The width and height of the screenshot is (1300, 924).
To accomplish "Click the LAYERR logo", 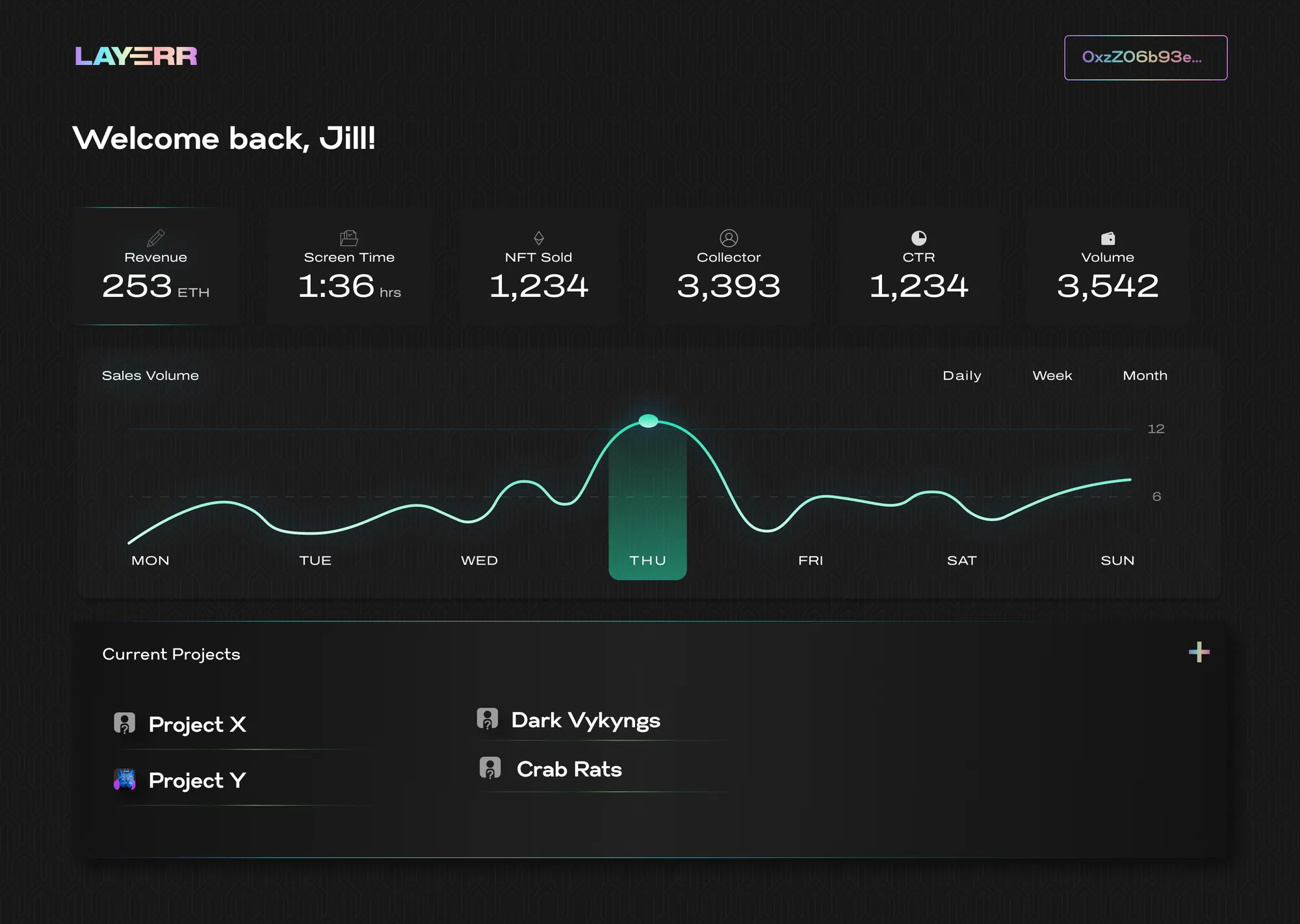I will point(136,57).
